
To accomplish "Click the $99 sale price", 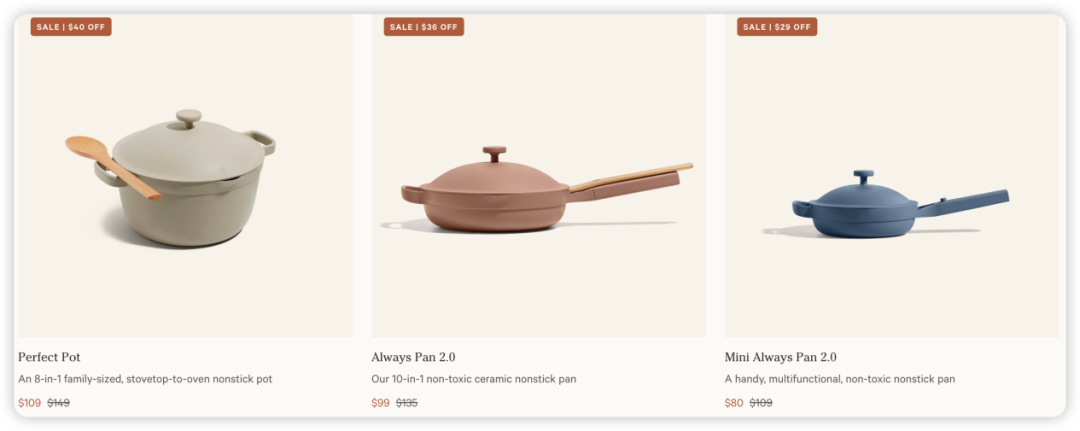I will (381, 403).
